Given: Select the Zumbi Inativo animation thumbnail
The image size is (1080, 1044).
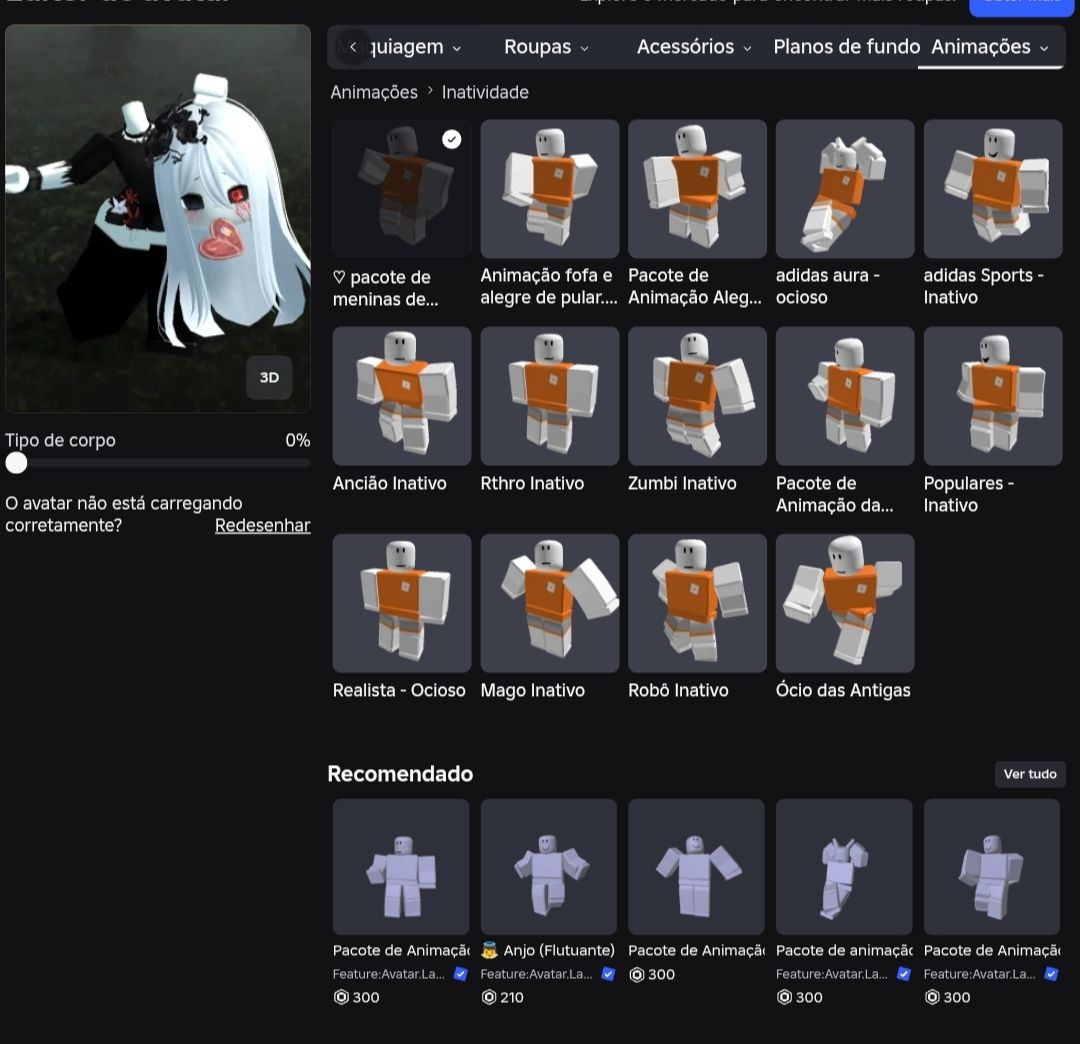Looking at the screenshot, I should click(x=697, y=396).
